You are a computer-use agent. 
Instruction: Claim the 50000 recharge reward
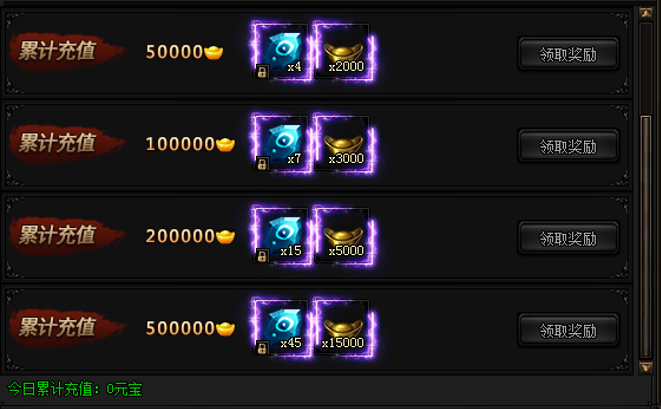[568, 54]
